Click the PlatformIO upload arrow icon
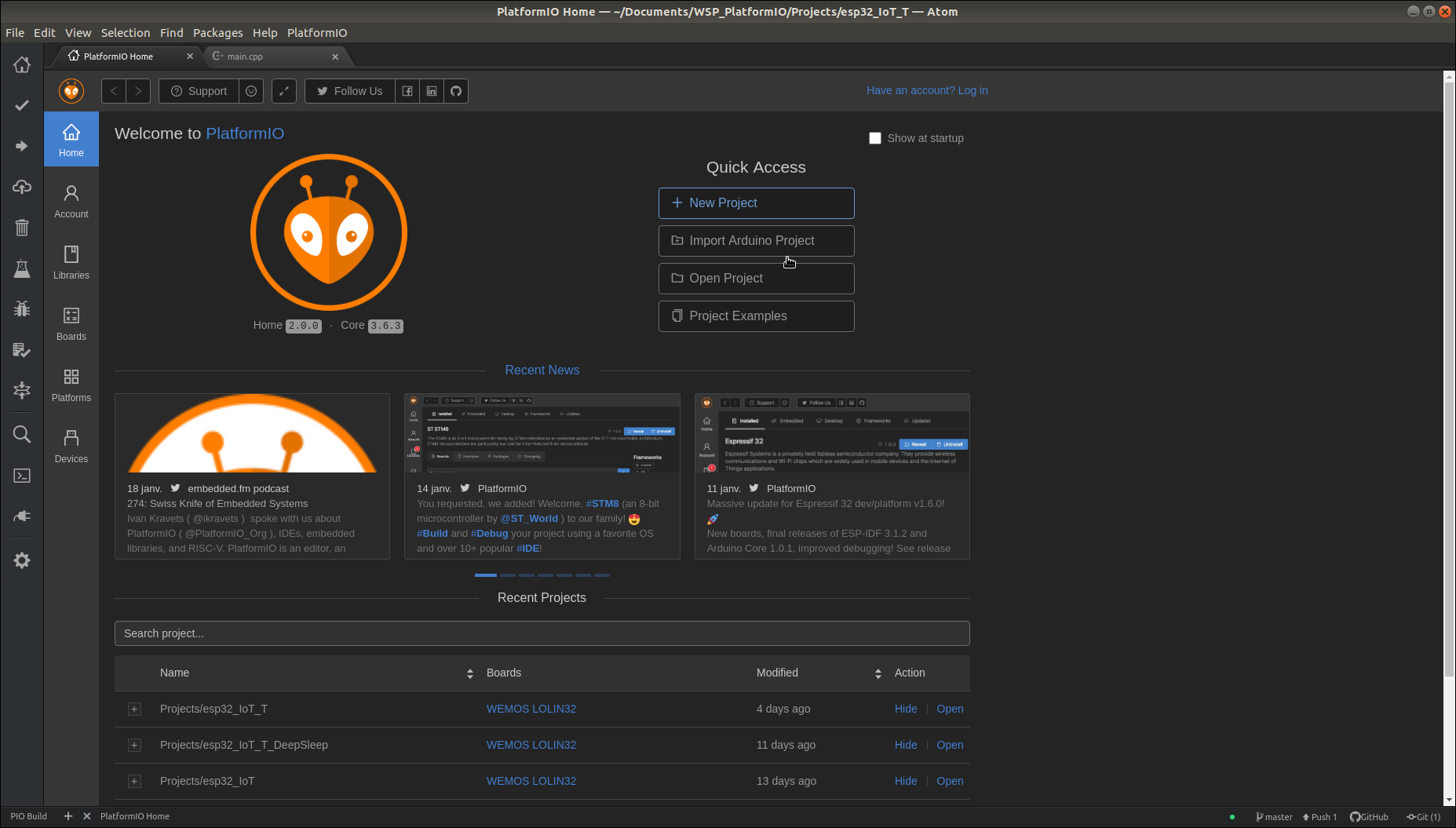The width and height of the screenshot is (1456, 828). (x=22, y=146)
